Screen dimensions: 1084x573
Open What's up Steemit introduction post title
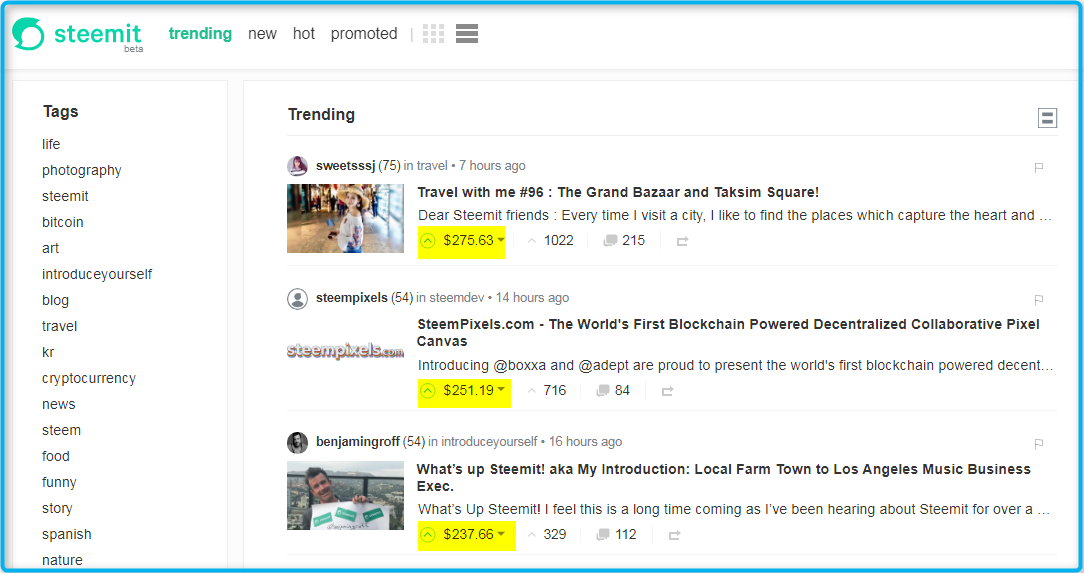point(723,478)
